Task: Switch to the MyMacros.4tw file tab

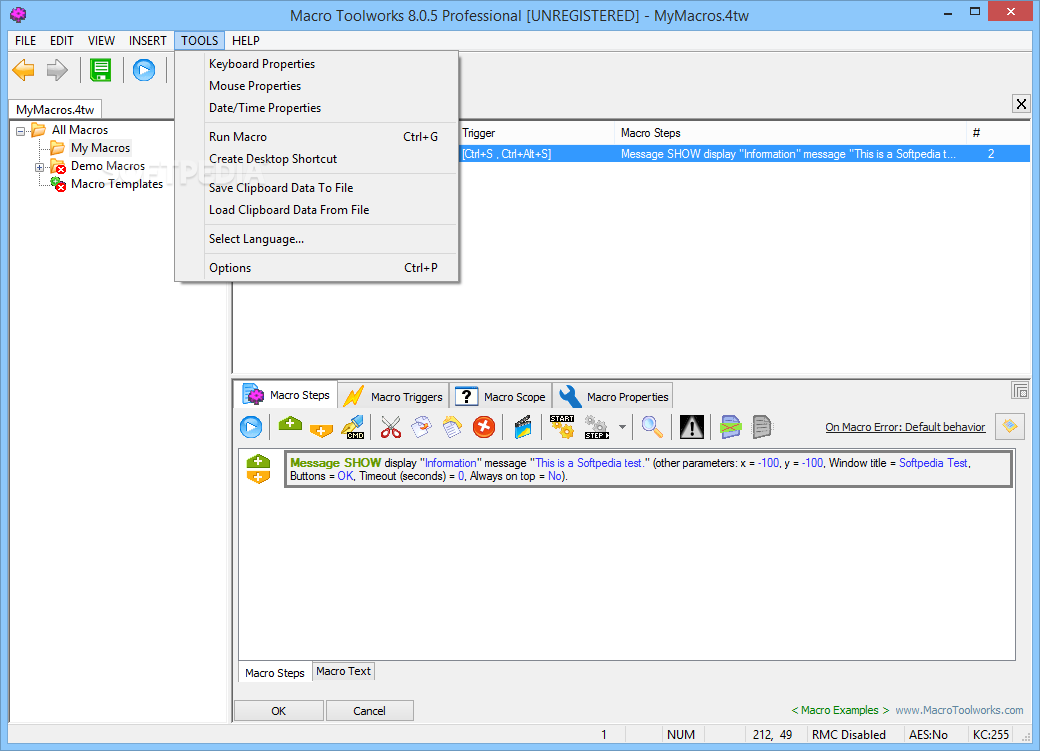Action: [55, 109]
